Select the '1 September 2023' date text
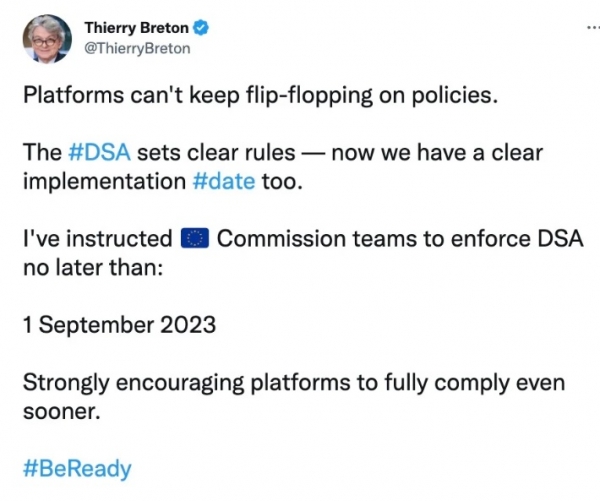Image resolution: width=600 pixels, height=501 pixels. (119, 325)
